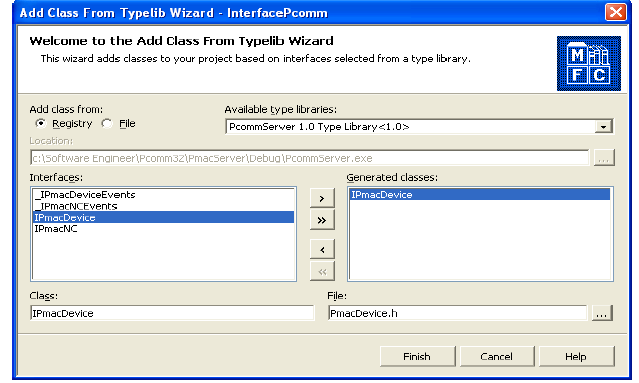Click the browse button next to Location field

tap(604, 158)
